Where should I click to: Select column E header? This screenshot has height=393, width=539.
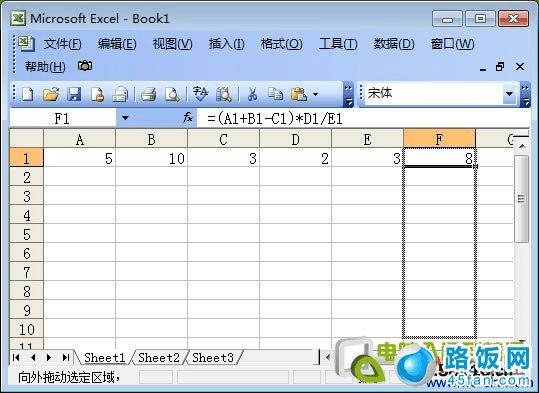coord(367,139)
